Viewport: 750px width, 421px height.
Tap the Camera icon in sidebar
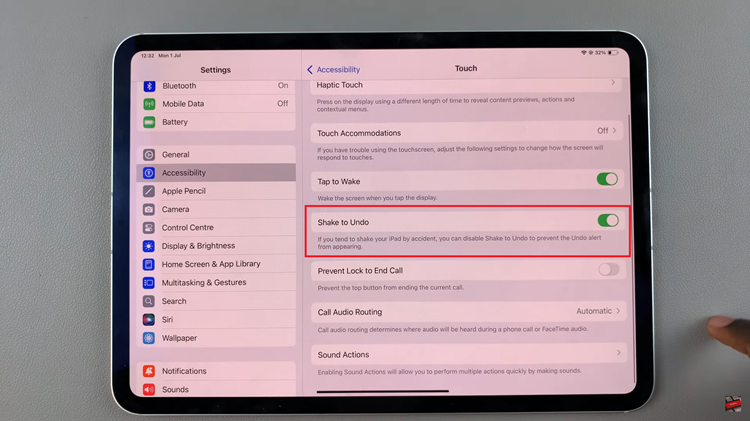(x=149, y=209)
